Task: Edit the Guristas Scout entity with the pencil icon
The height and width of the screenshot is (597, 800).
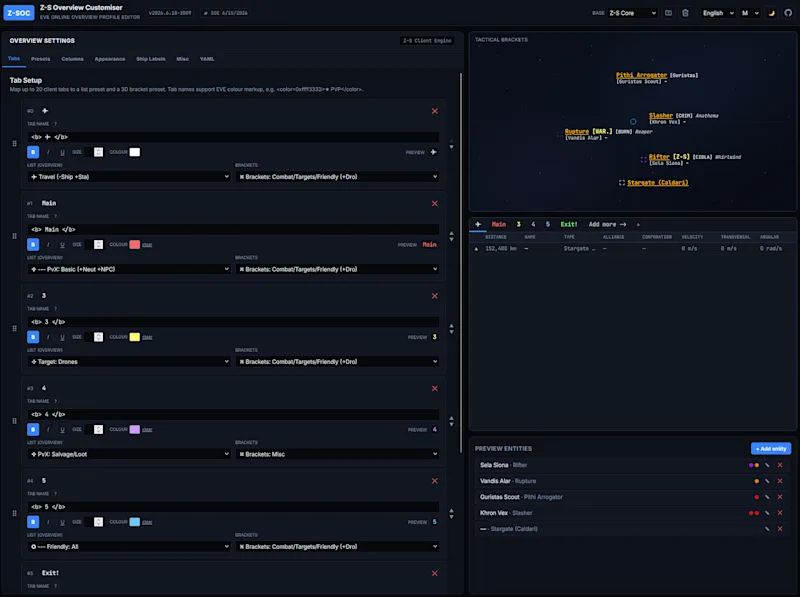Action: click(x=767, y=497)
